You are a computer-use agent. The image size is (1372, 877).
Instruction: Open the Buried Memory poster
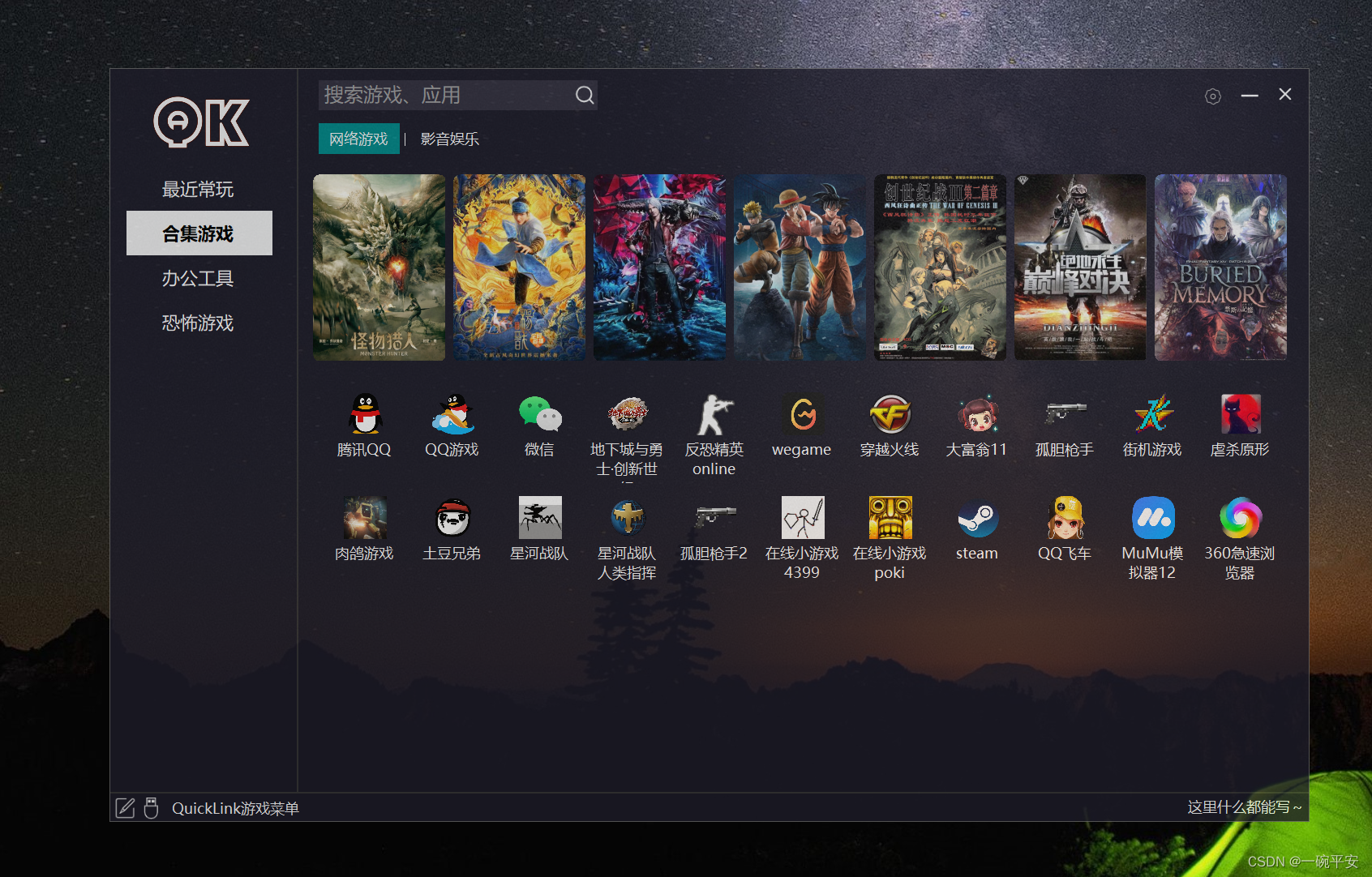[x=1220, y=267]
